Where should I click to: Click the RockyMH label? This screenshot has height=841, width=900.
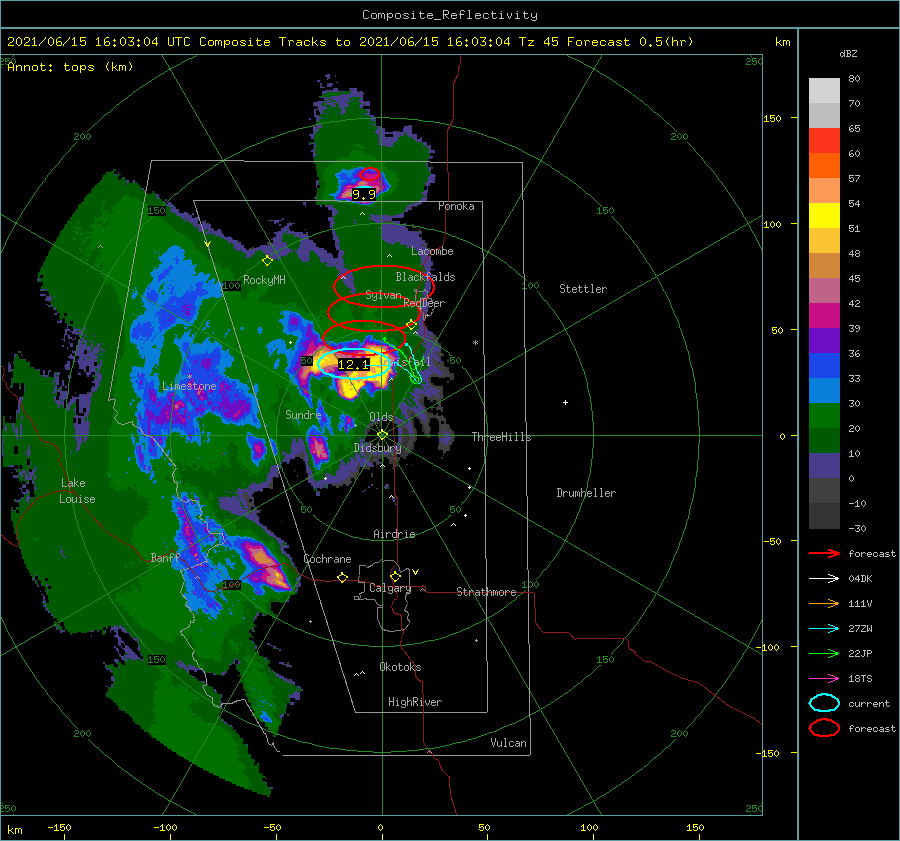click(264, 280)
